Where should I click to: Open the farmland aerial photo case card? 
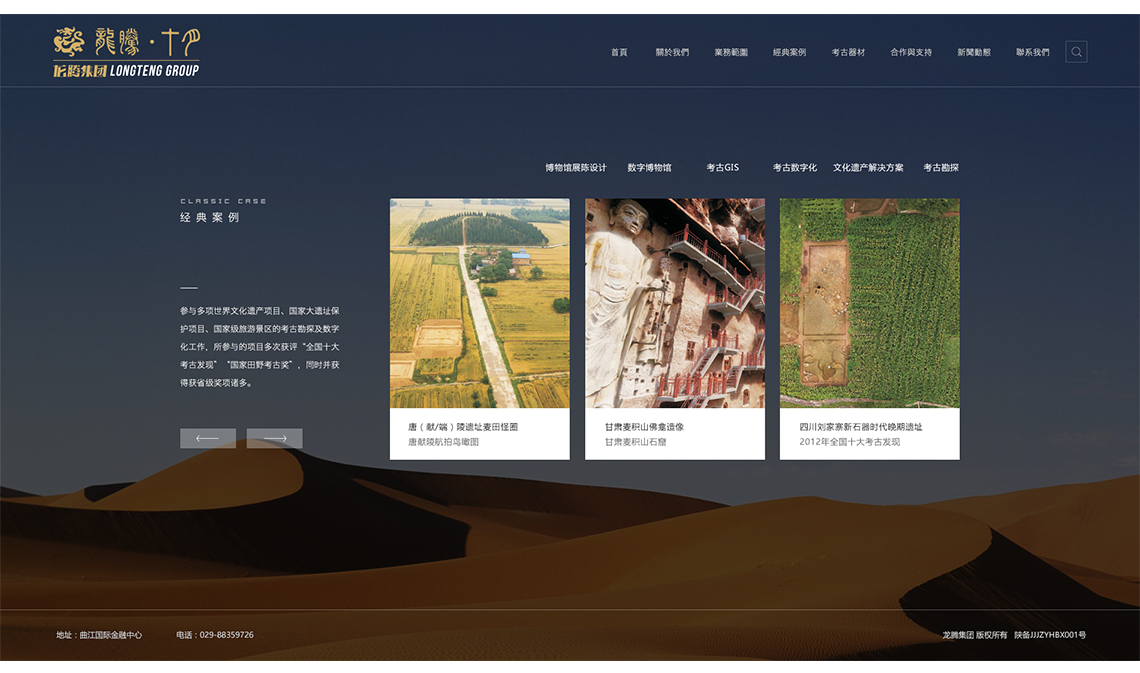(x=479, y=303)
